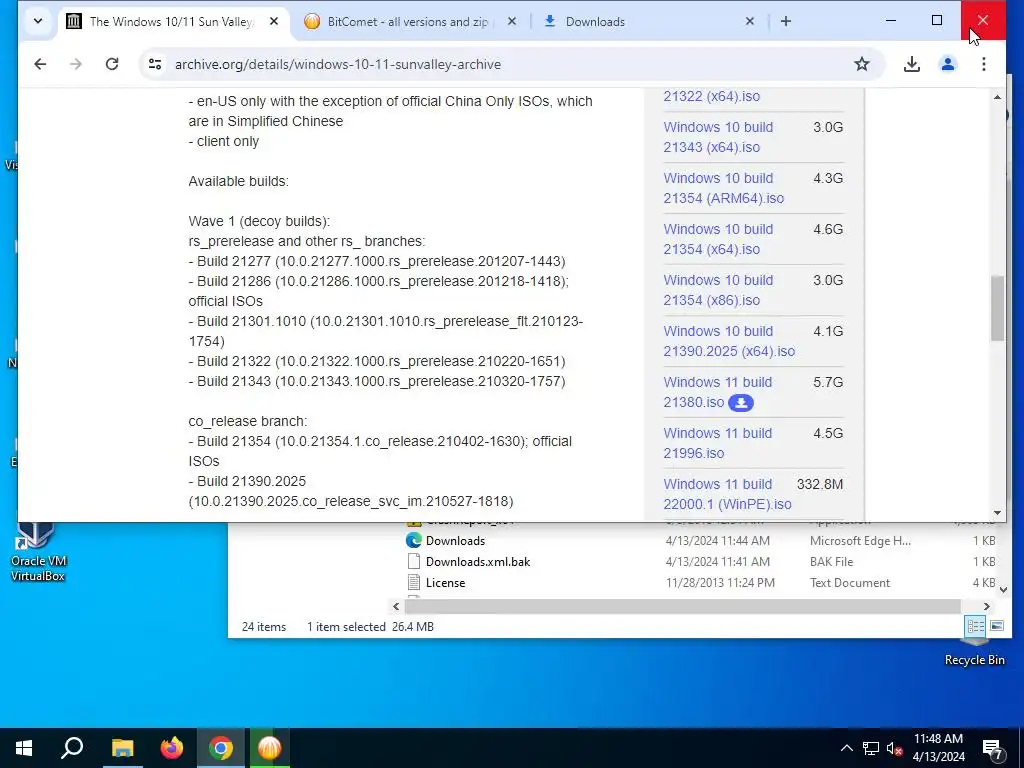Click the page scrollbar up arrow
Image resolution: width=1024 pixels, height=768 pixels.
tap(997, 97)
